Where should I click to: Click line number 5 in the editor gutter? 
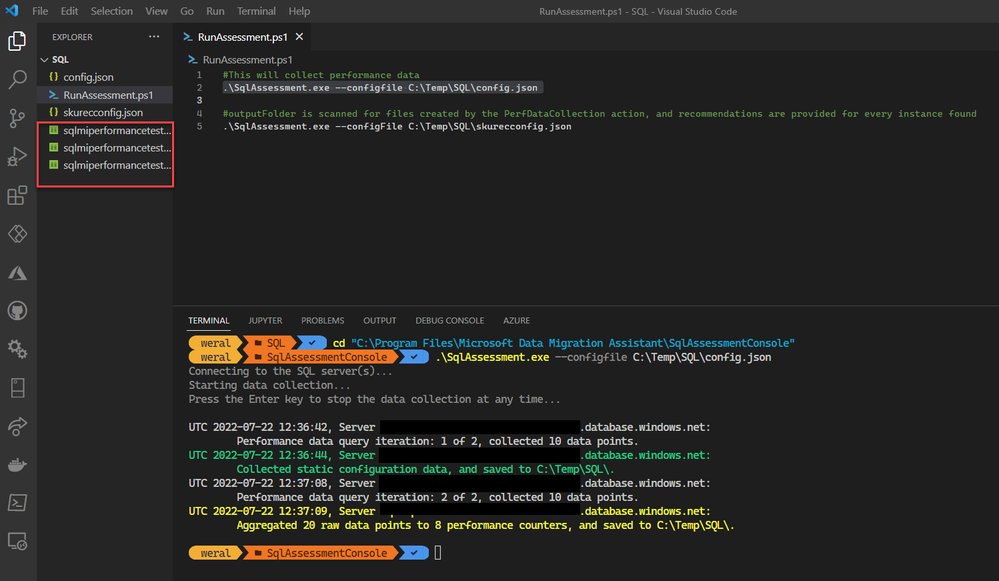pos(199,127)
